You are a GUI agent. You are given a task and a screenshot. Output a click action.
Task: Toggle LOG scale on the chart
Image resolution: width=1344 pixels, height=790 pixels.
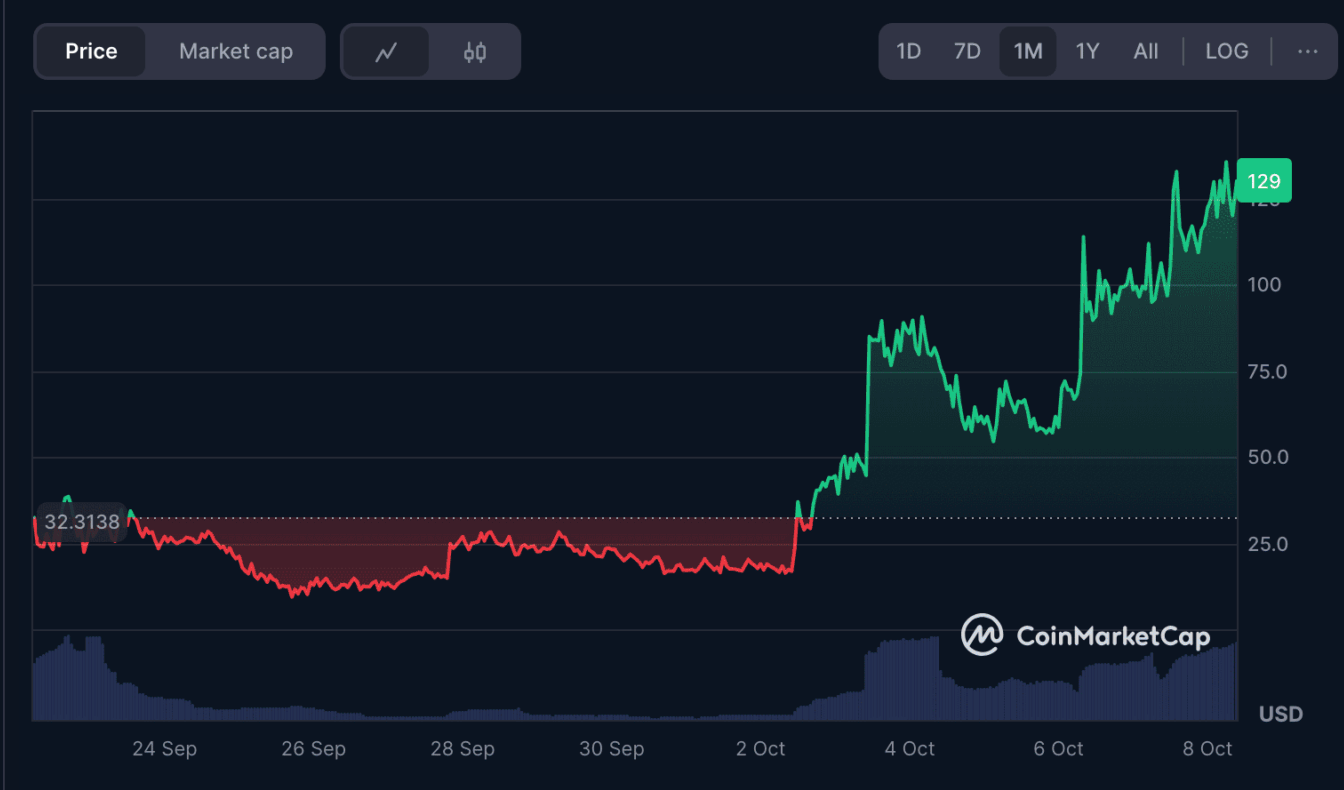1226,52
